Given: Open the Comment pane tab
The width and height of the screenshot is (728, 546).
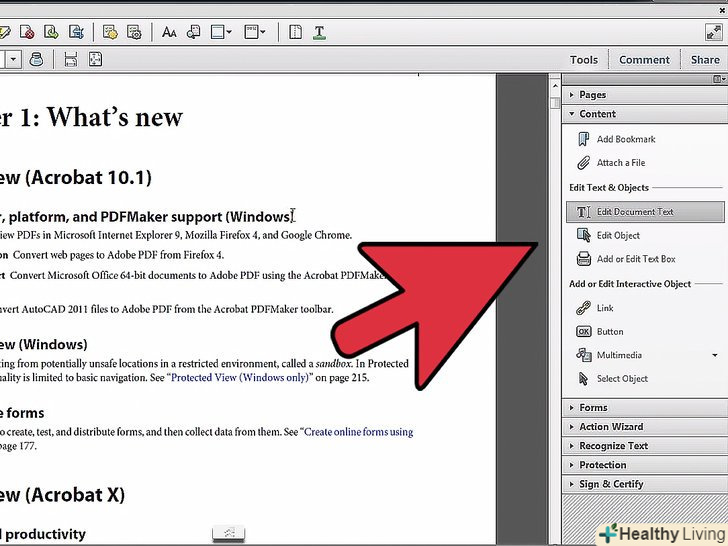Looking at the screenshot, I should pyautogui.click(x=644, y=60).
